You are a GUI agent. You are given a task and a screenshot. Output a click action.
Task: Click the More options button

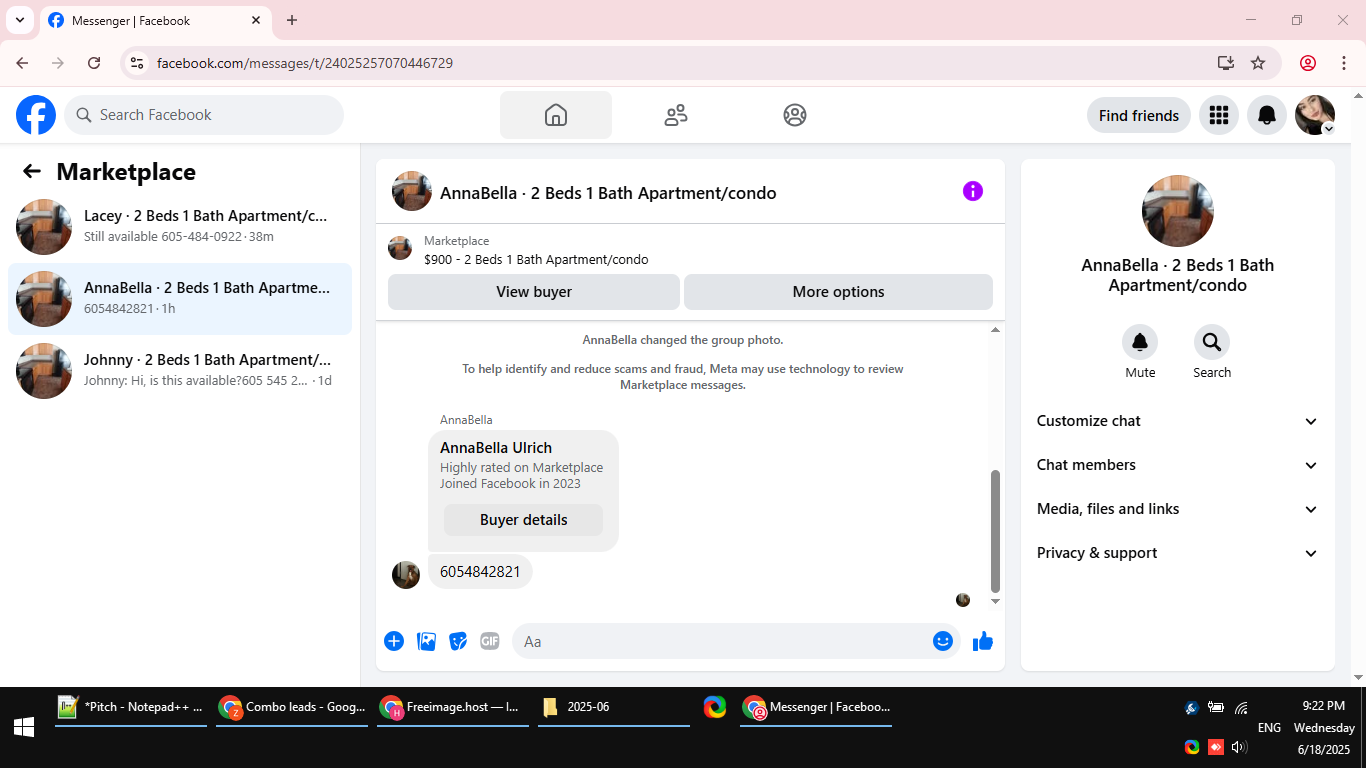[x=838, y=292]
